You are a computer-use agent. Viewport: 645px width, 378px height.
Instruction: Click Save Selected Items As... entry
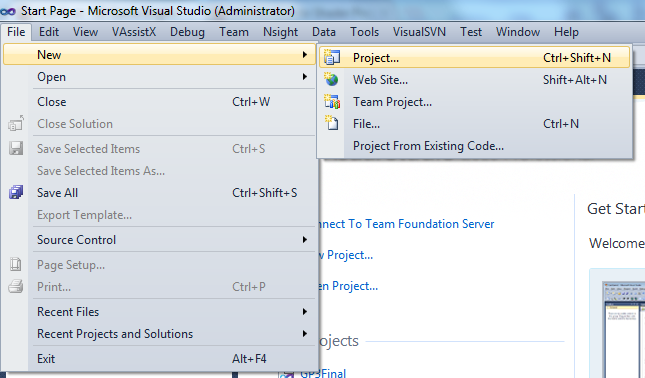(160, 171)
